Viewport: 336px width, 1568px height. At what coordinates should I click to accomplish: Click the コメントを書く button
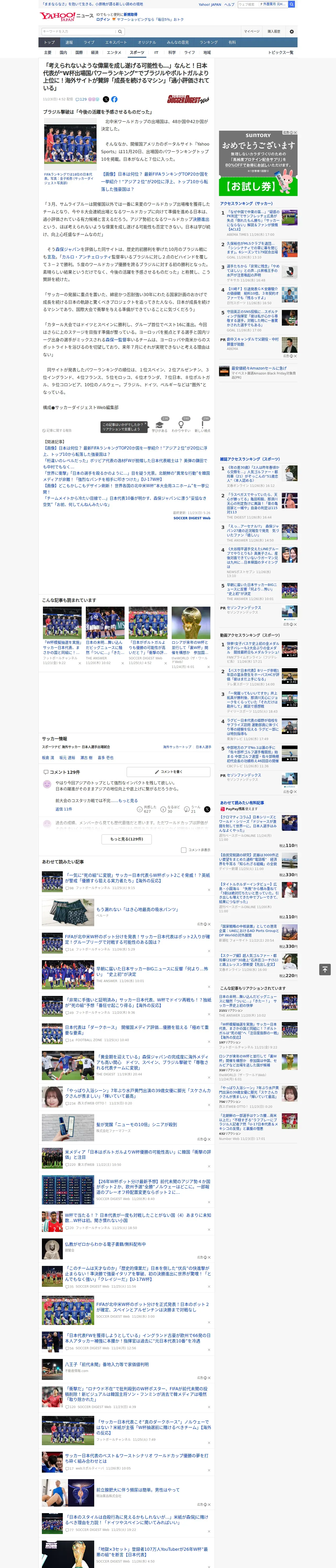[x=168, y=771]
